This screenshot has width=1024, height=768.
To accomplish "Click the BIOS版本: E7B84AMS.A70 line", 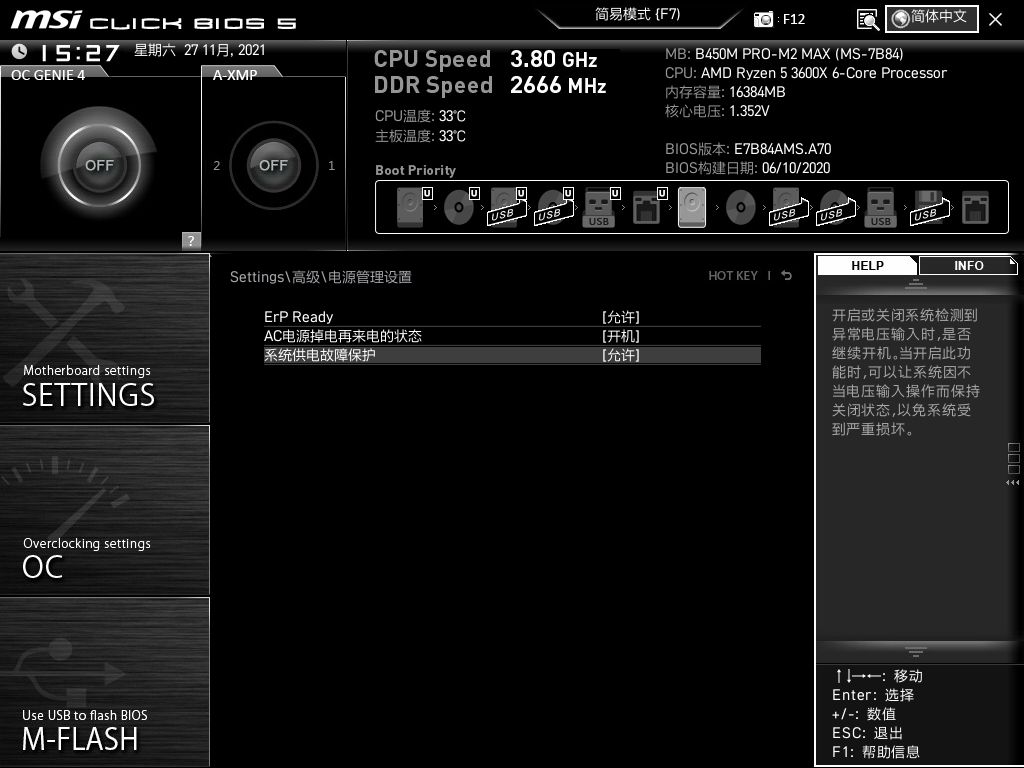I will (748, 149).
